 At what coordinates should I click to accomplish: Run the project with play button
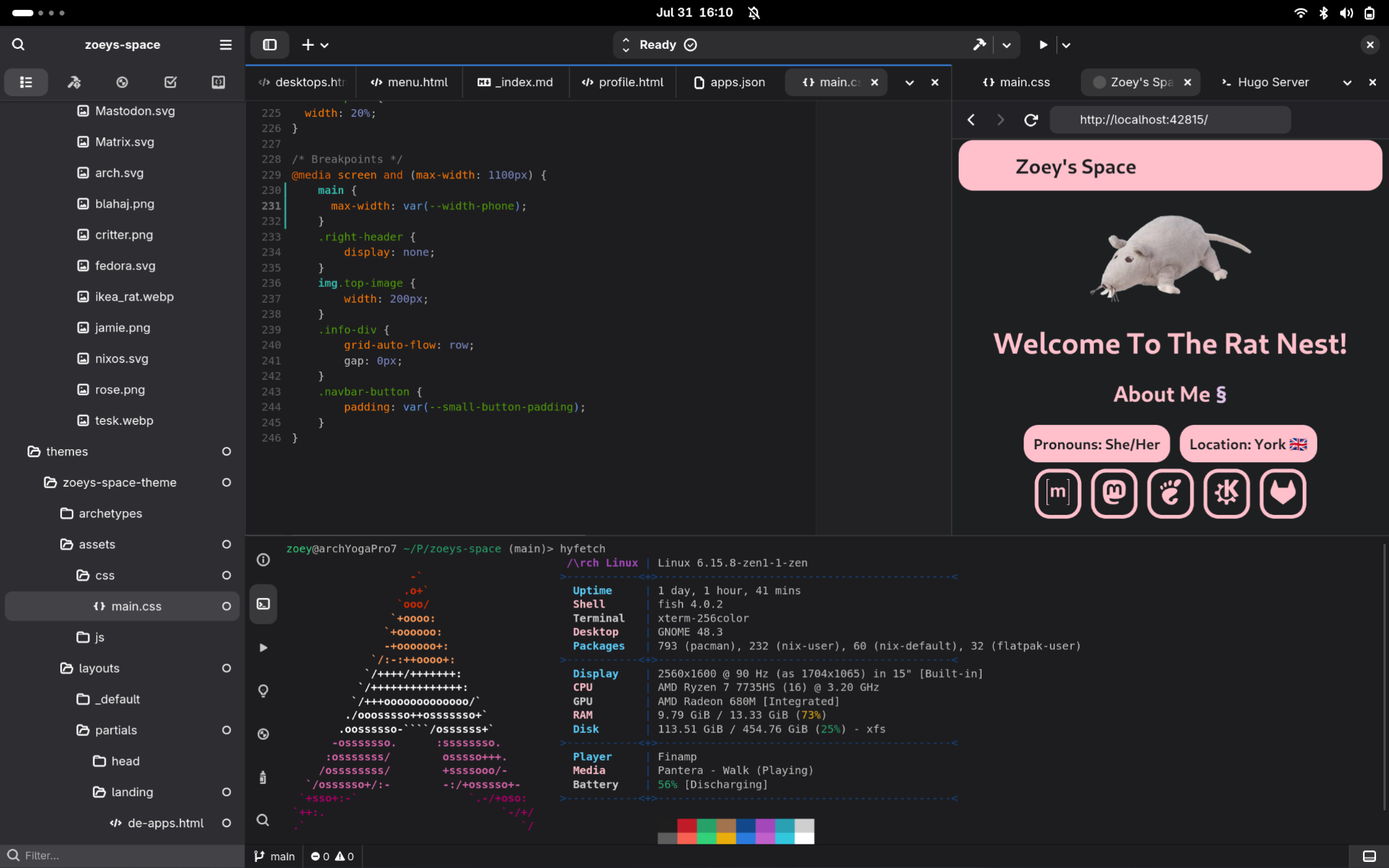tap(1043, 45)
